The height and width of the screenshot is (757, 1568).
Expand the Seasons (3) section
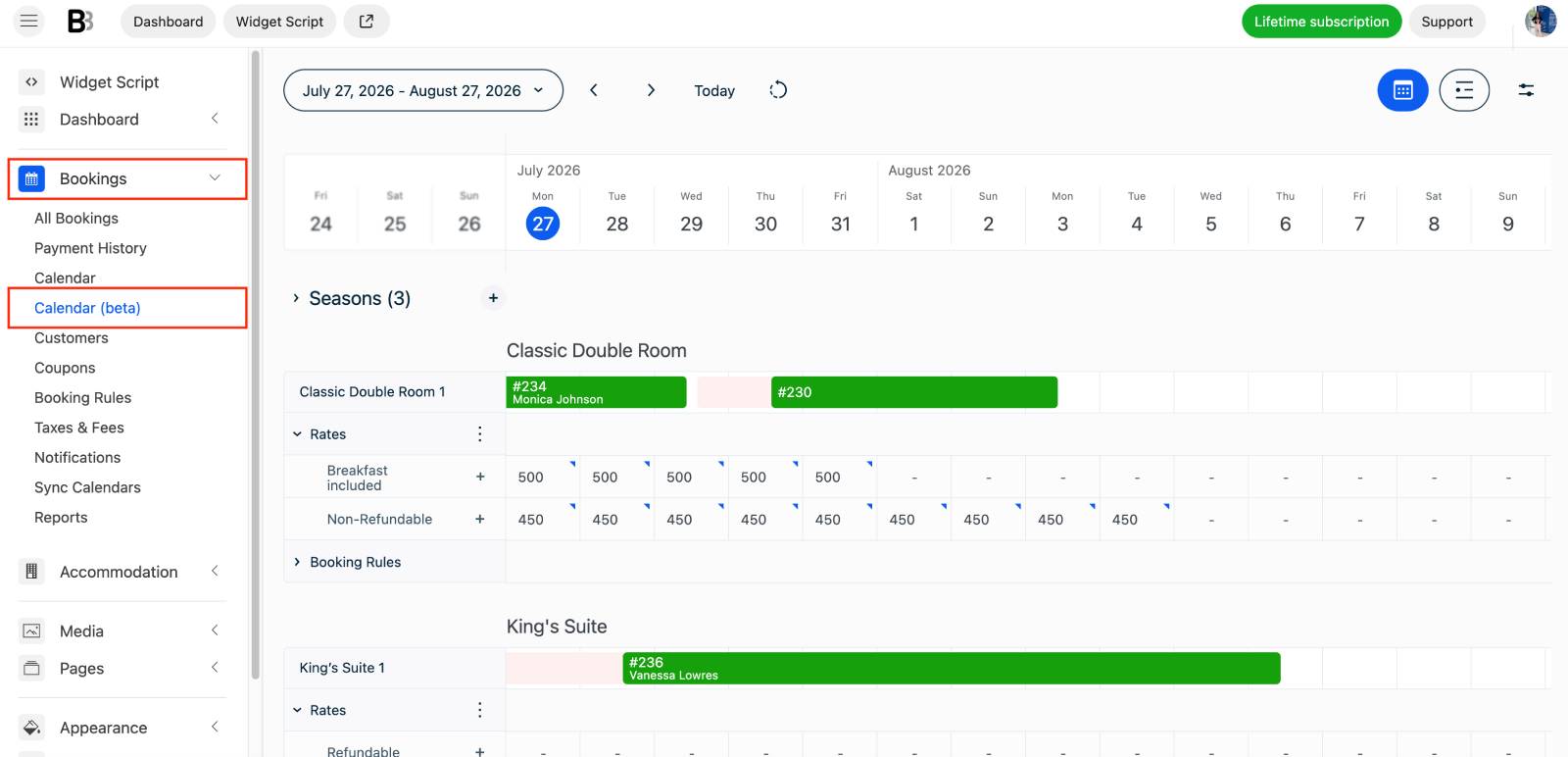click(x=296, y=298)
